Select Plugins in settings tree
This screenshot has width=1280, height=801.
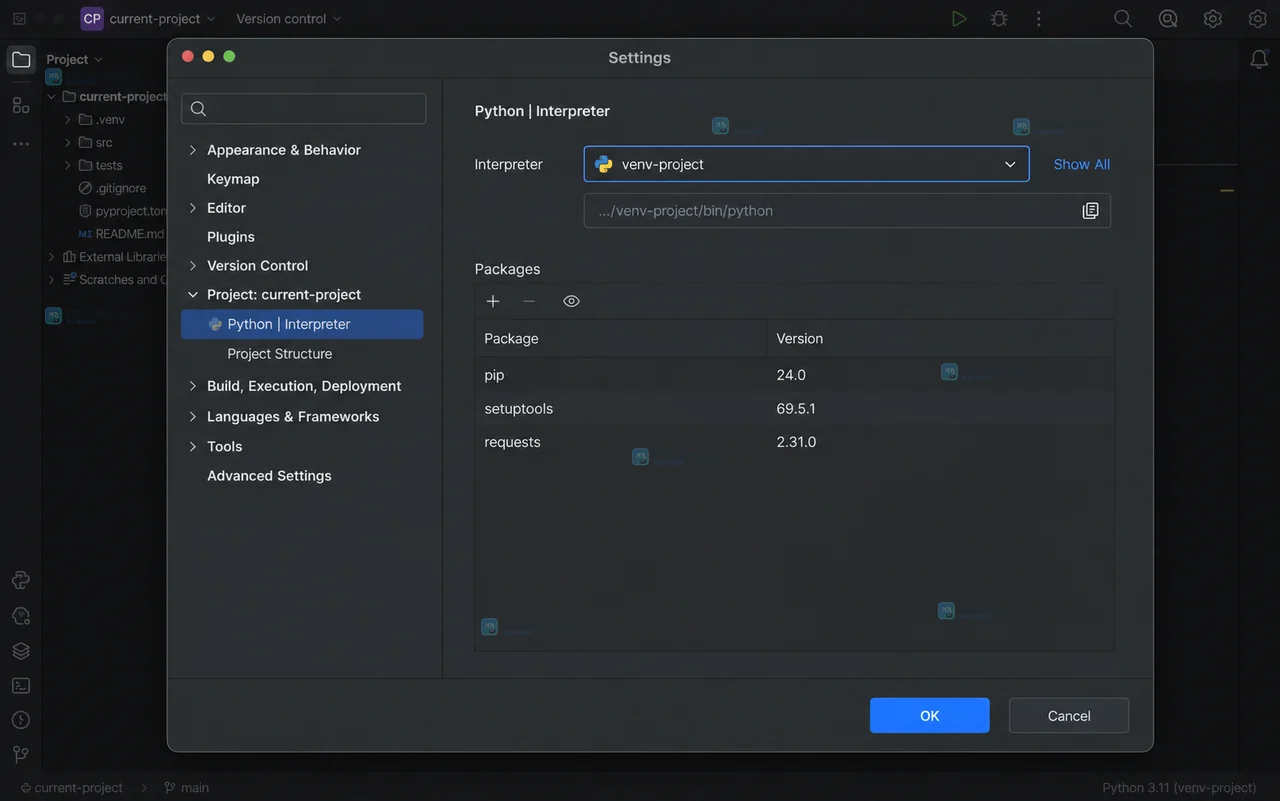coord(231,237)
